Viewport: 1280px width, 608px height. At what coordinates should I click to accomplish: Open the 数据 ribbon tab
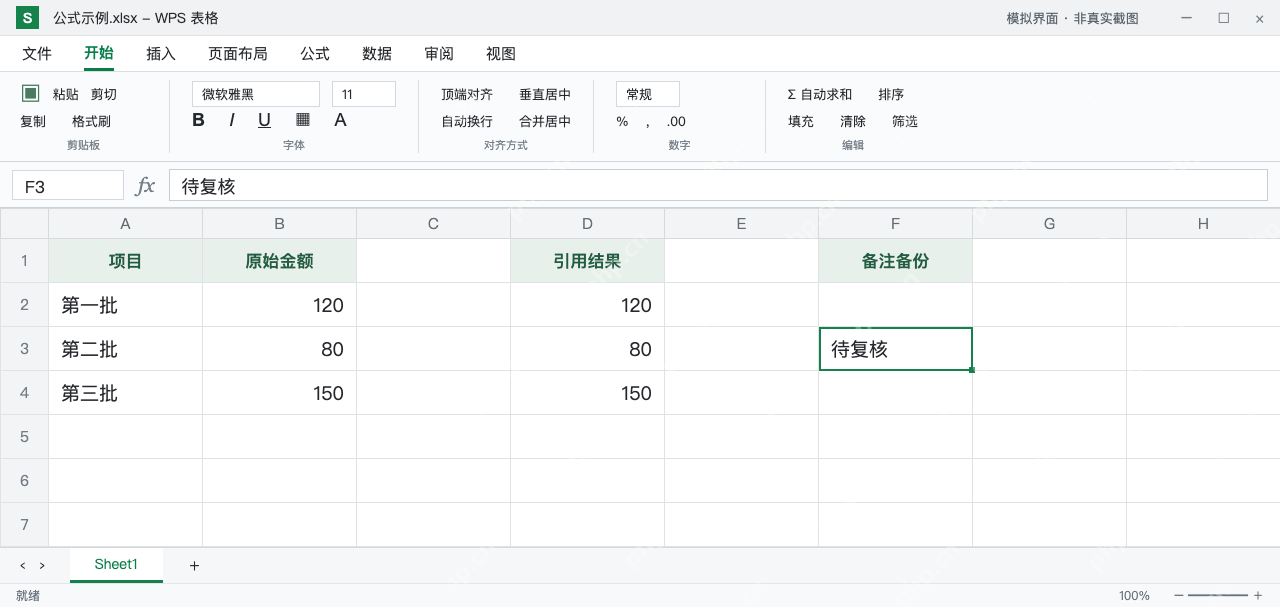[x=377, y=54]
